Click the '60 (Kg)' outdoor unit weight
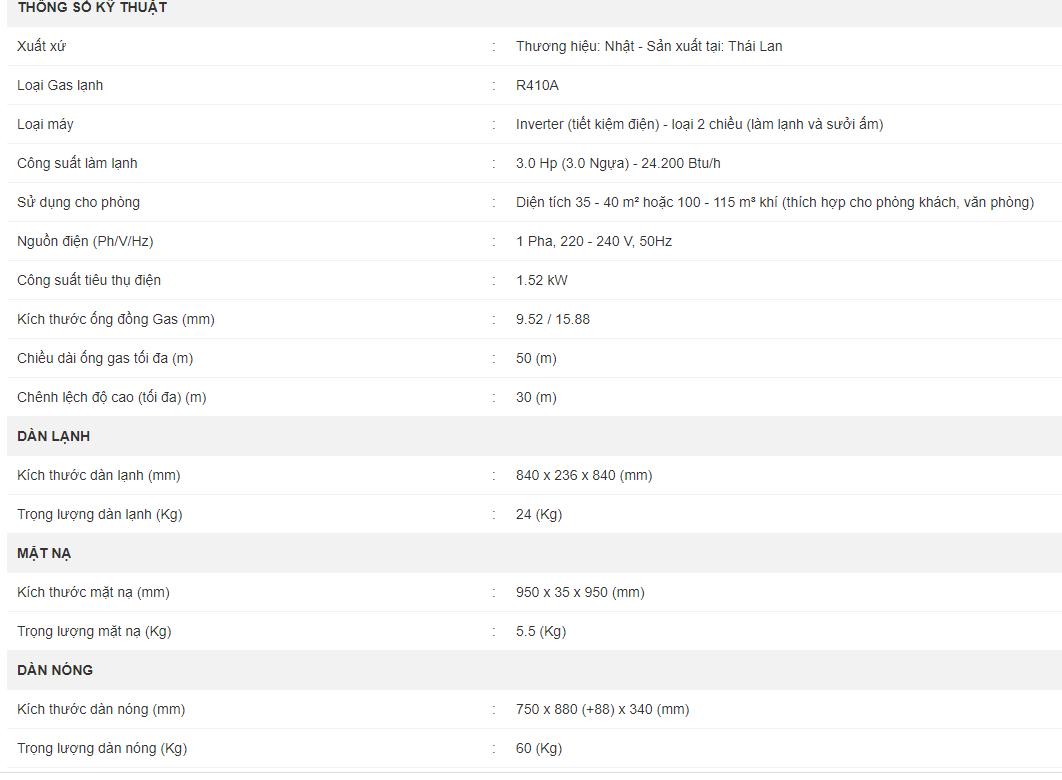Image resolution: width=1062 pixels, height=780 pixels. click(539, 748)
